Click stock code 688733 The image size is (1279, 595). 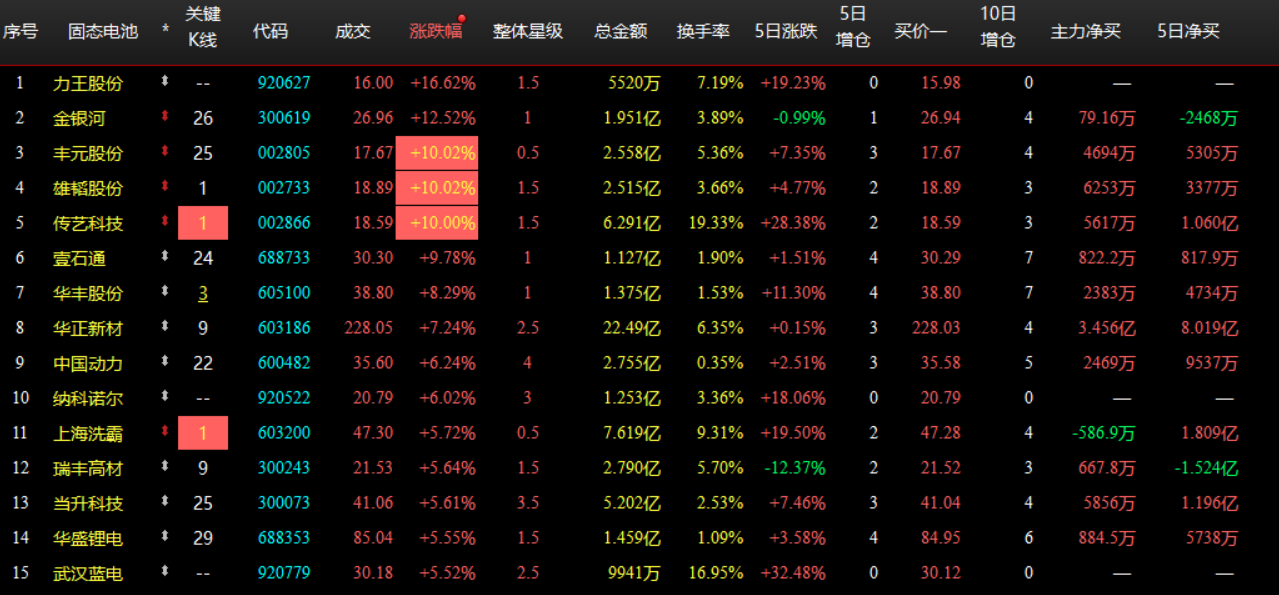tap(284, 258)
